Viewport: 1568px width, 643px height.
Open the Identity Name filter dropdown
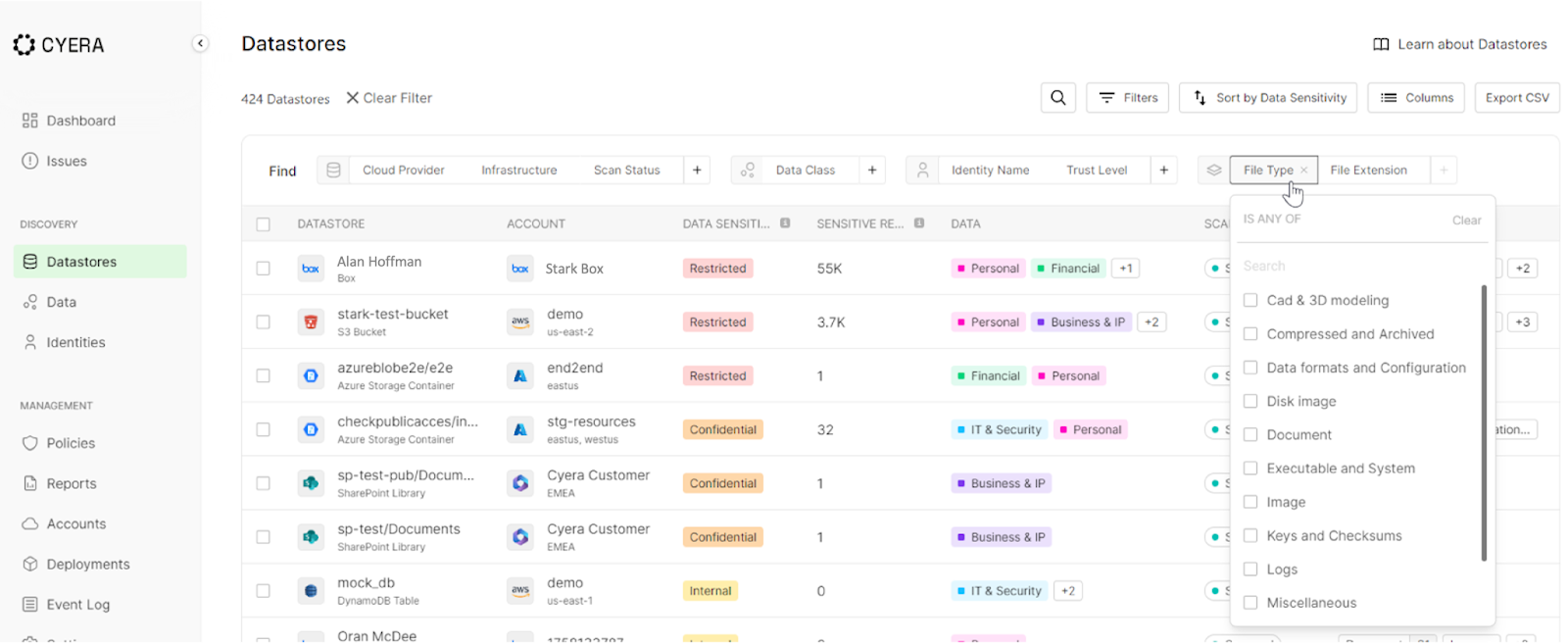coord(991,171)
